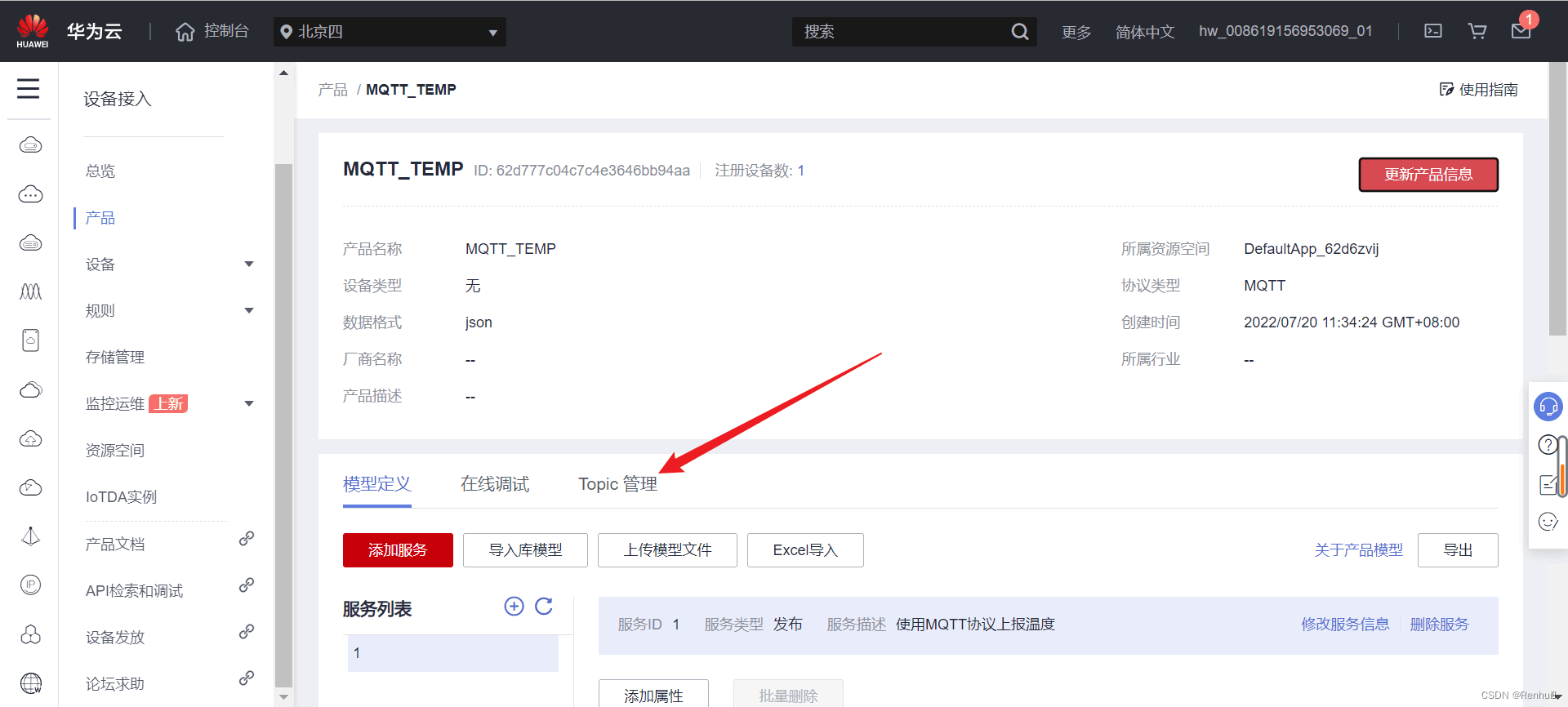Viewport: 1568px width, 707px height.
Task: Open account hw_008619156953069_01 menu
Action: 1285,31
